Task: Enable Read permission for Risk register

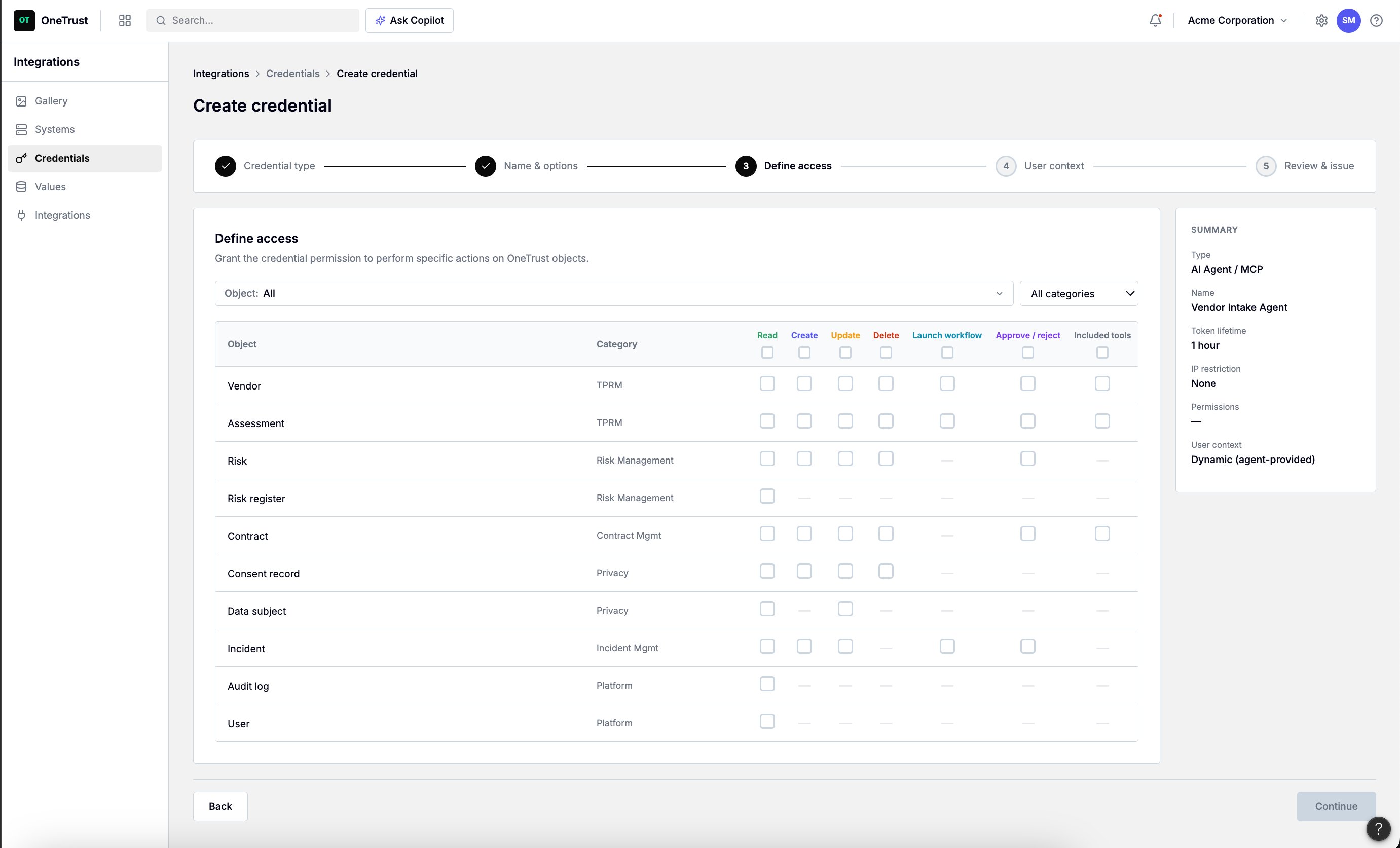Action: click(767, 496)
